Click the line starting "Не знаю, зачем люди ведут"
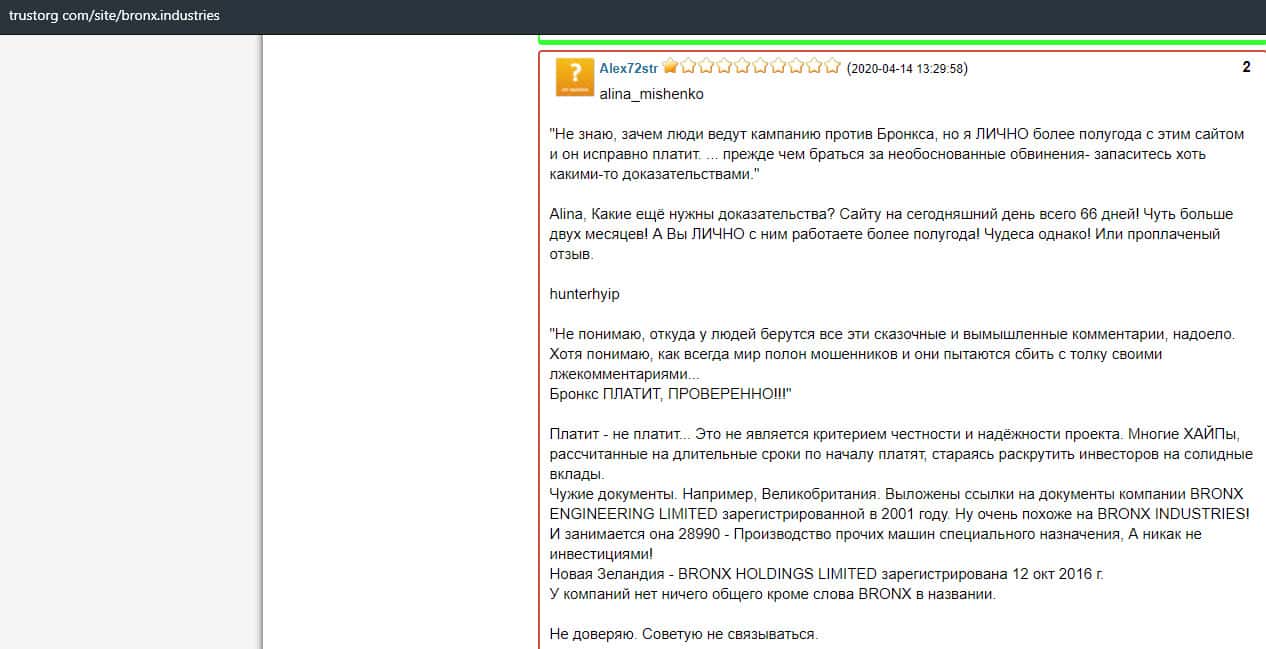This screenshot has width=1266, height=649. point(897,134)
